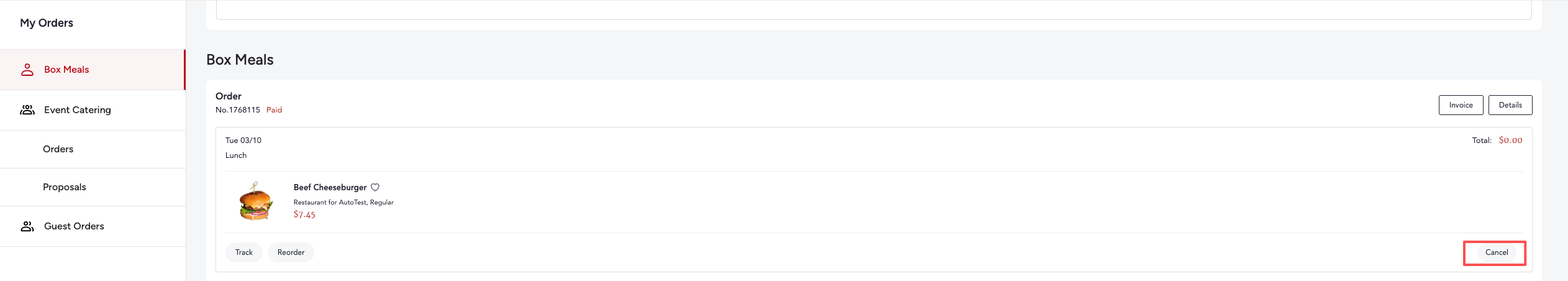Open Event Catering label in sidebar
Screen dimensions: 1568x281
(x=78, y=110)
